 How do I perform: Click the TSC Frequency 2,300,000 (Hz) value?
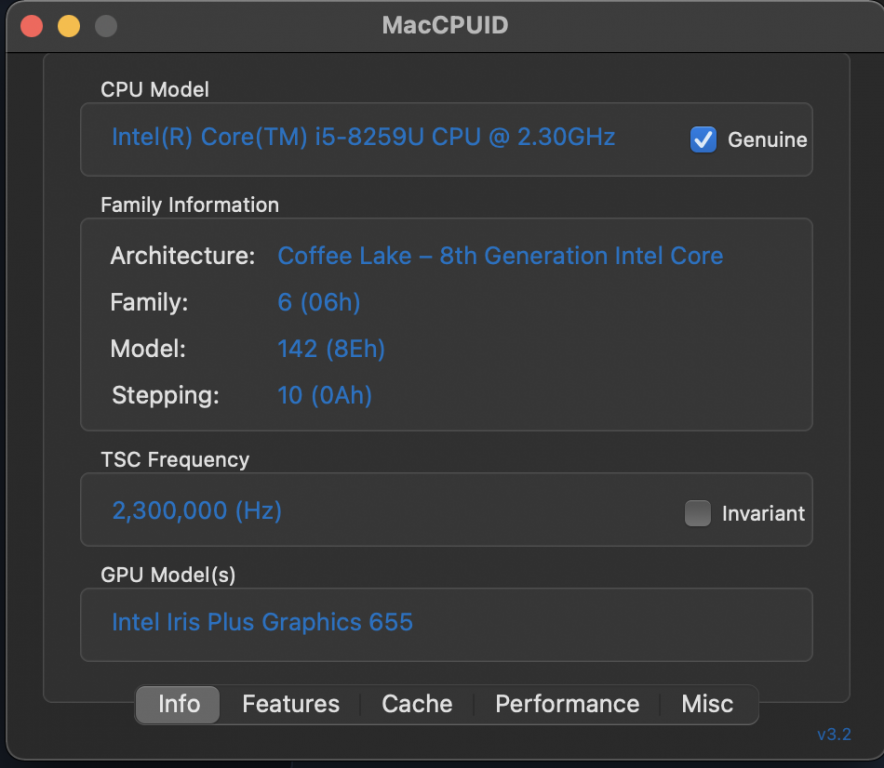(197, 511)
